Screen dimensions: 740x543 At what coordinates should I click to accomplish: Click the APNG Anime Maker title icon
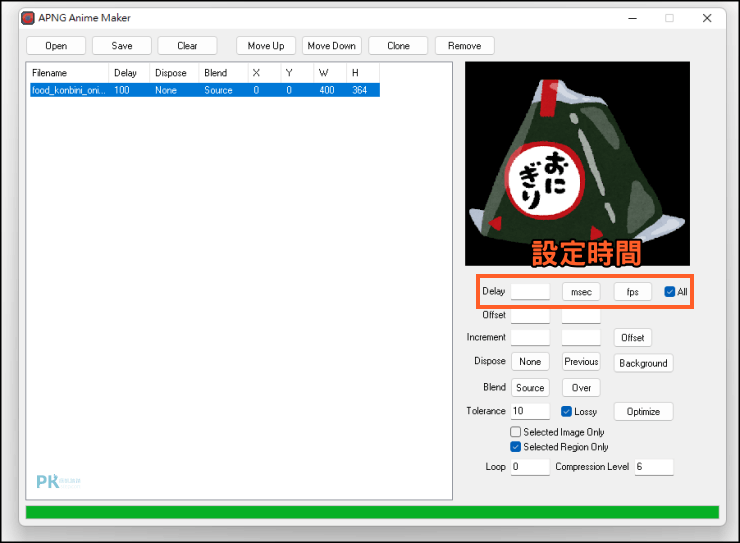pyautogui.click(x=28, y=18)
